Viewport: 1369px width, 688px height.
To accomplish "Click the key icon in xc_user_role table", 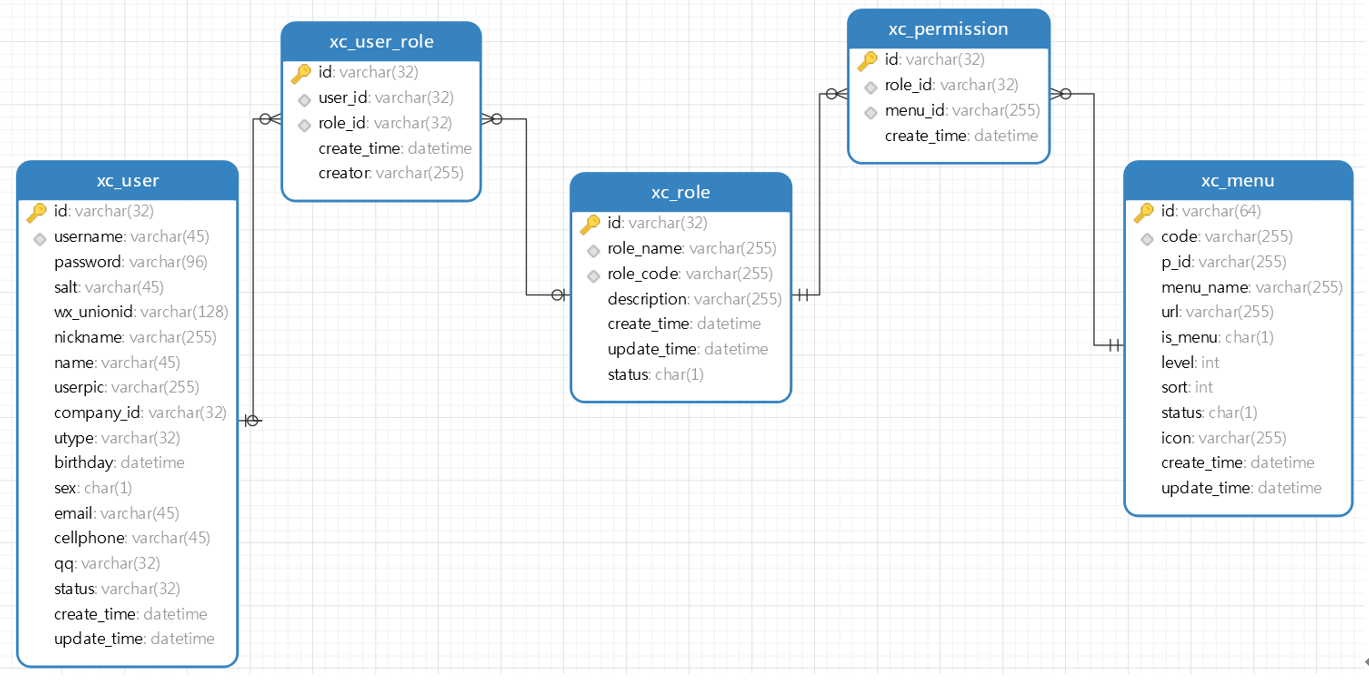I will point(301,73).
